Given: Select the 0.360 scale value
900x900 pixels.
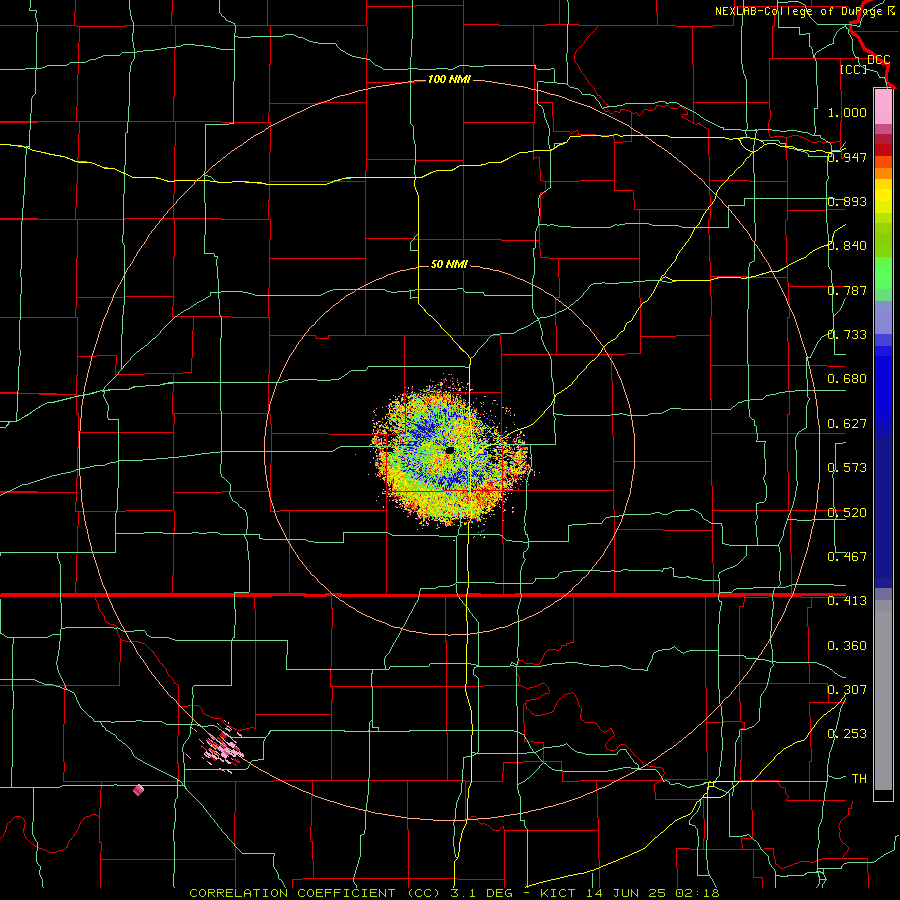Looking at the screenshot, I should (847, 646).
